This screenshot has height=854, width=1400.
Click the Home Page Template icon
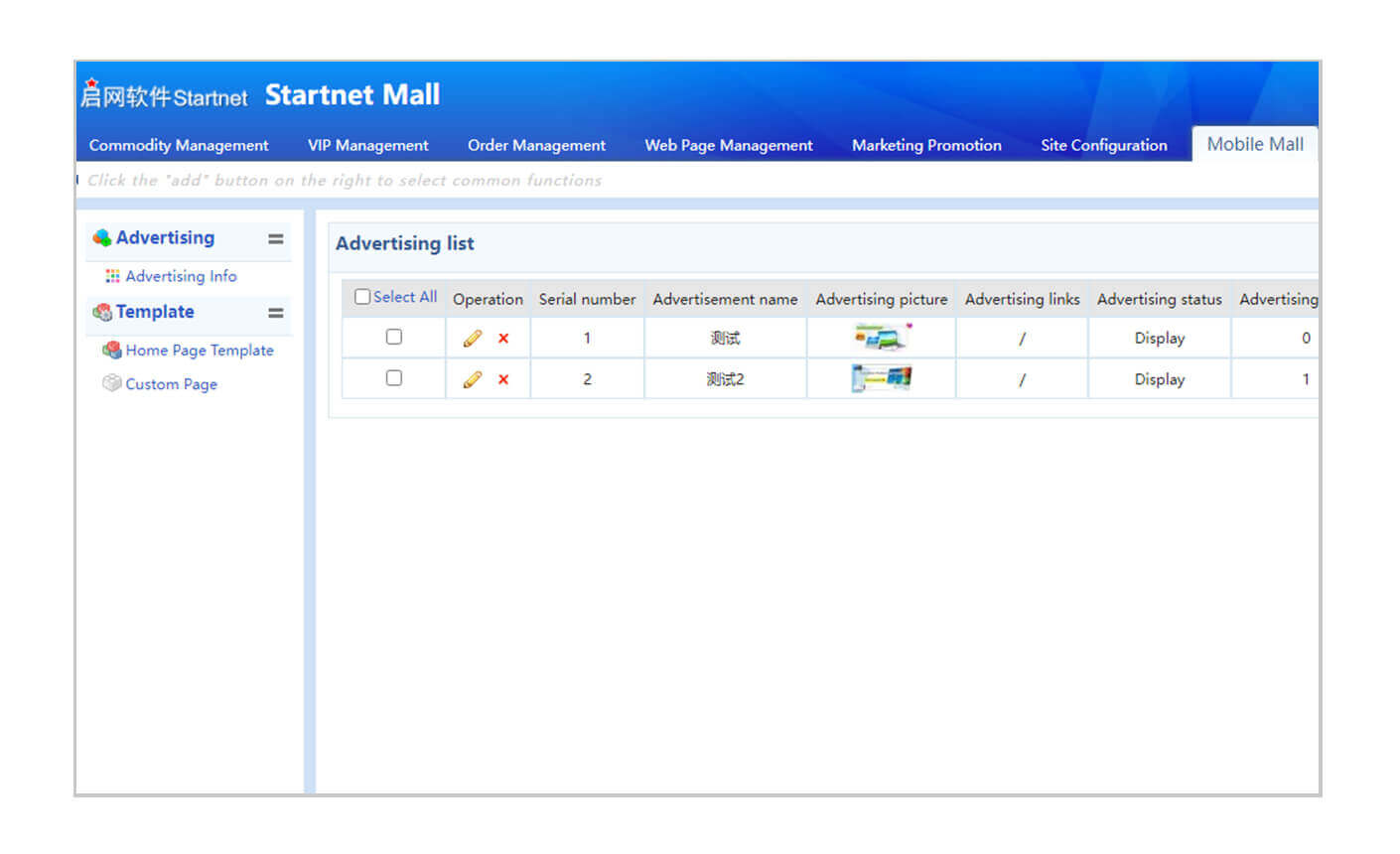point(111,350)
